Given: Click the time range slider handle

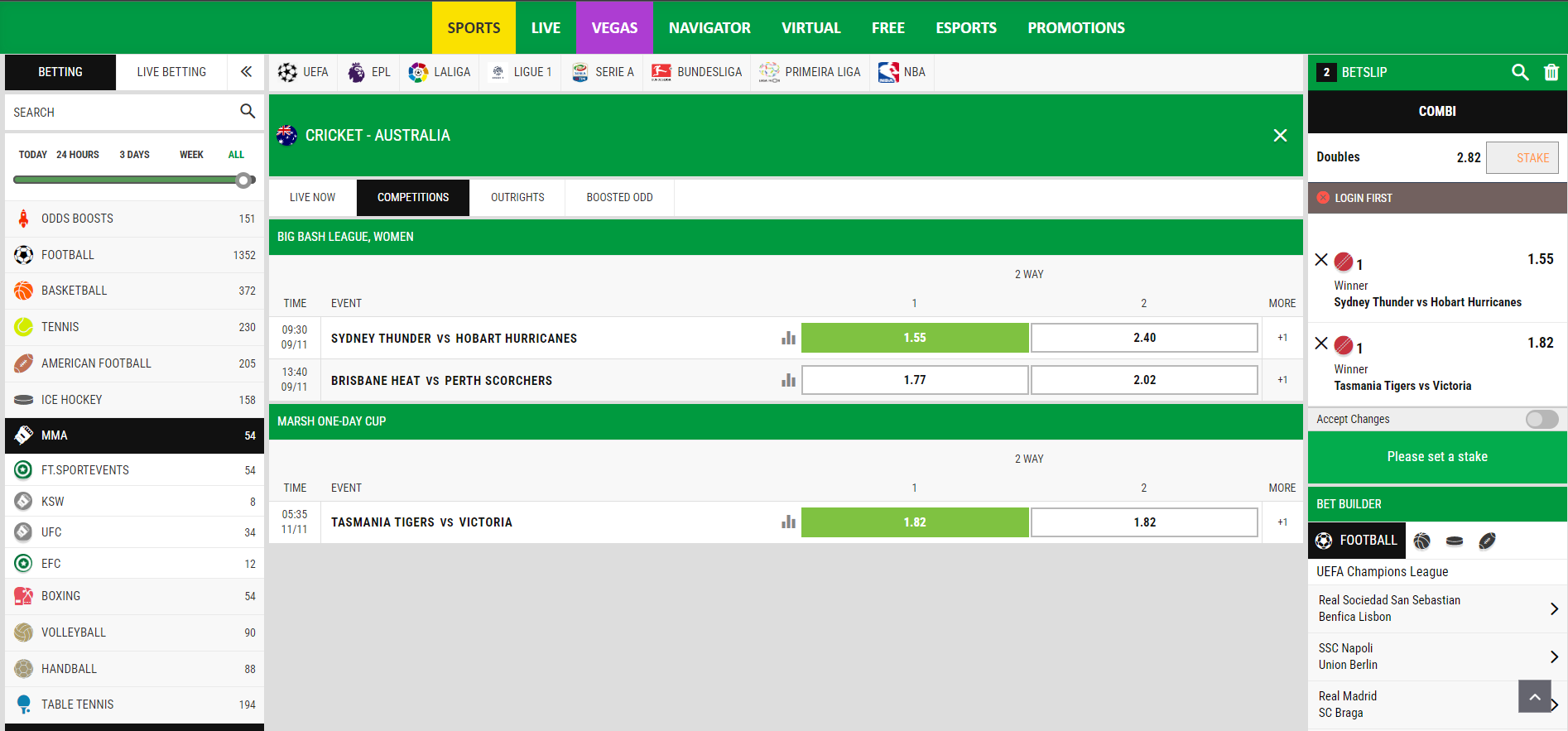Looking at the screenshot, I should pos(243,180).
